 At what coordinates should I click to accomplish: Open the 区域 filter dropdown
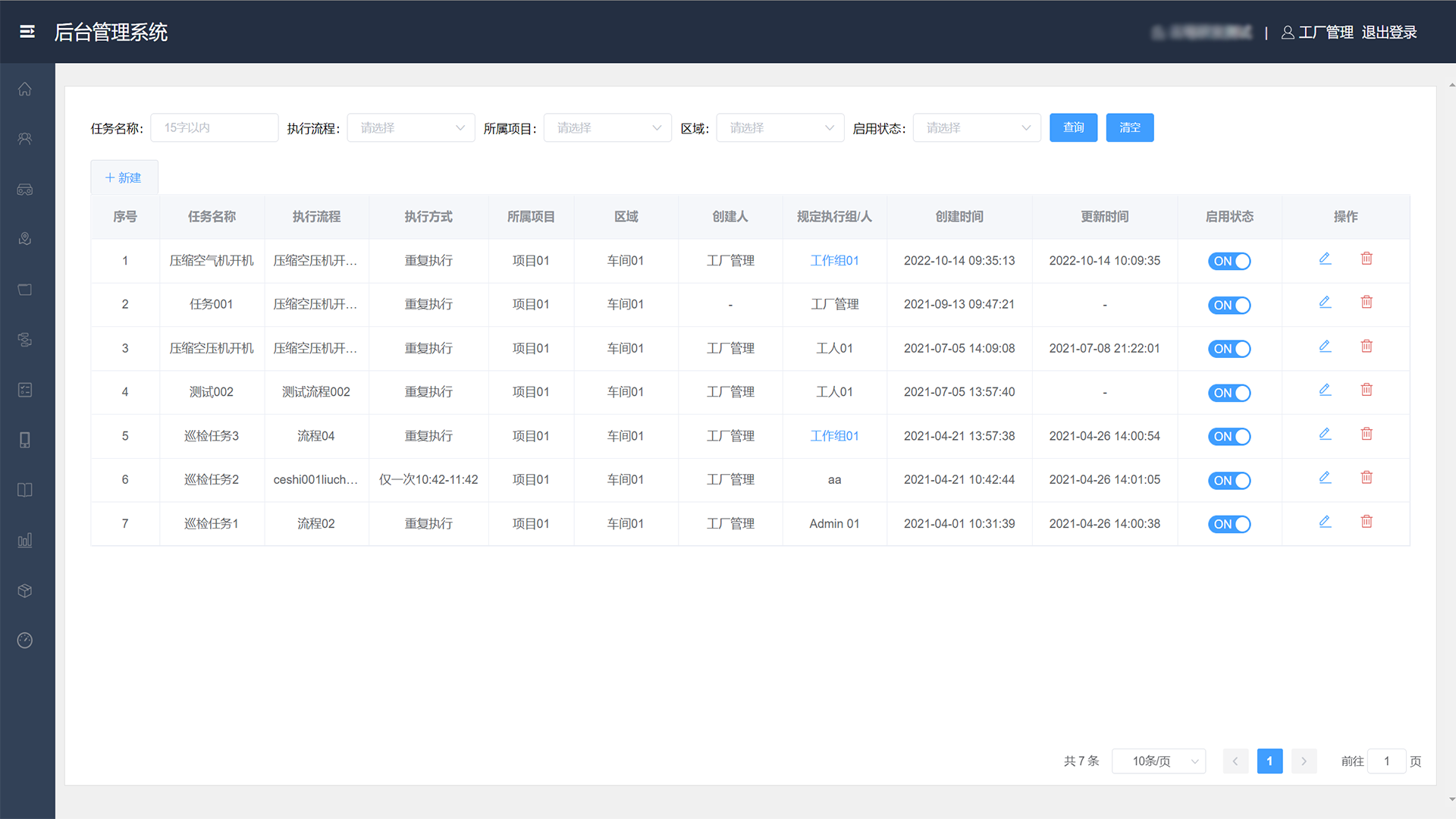pos(780,127)
